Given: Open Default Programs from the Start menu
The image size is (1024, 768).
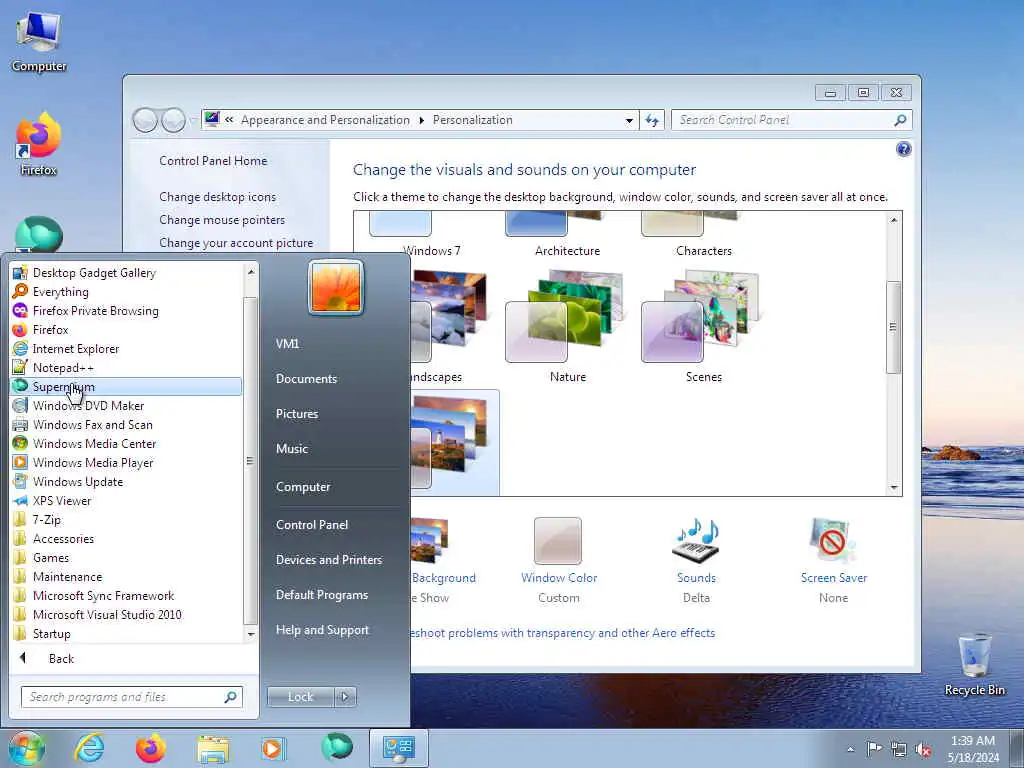Looking at the screenshot, I should pos(322,595).
